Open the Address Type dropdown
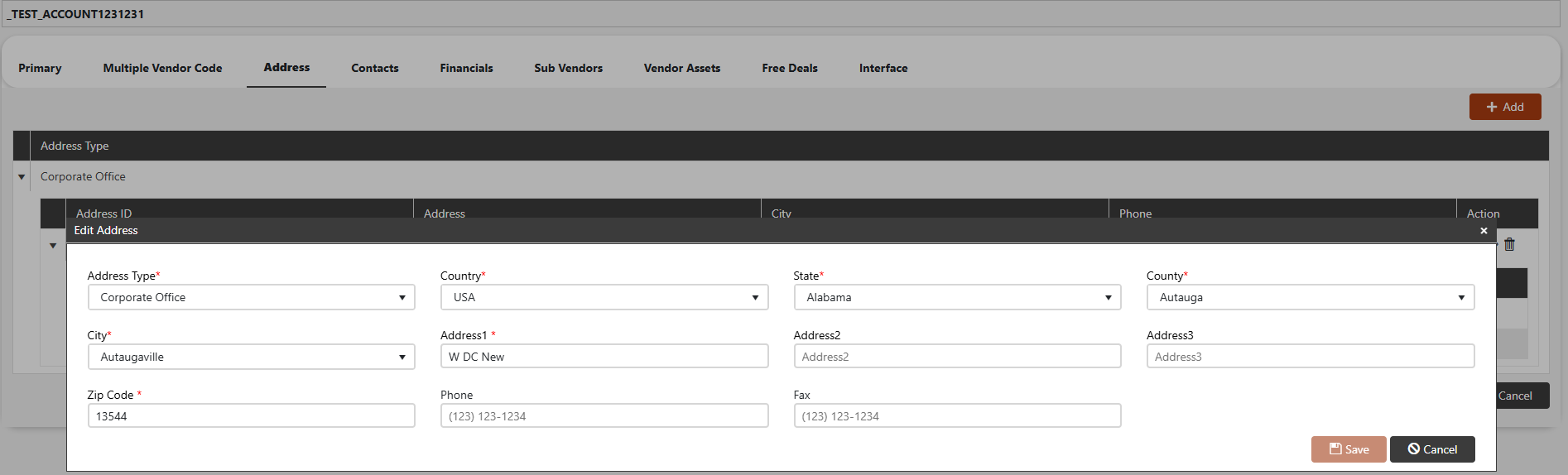Viewport: 1568px width, 475px height. click(x=251, y=297)
